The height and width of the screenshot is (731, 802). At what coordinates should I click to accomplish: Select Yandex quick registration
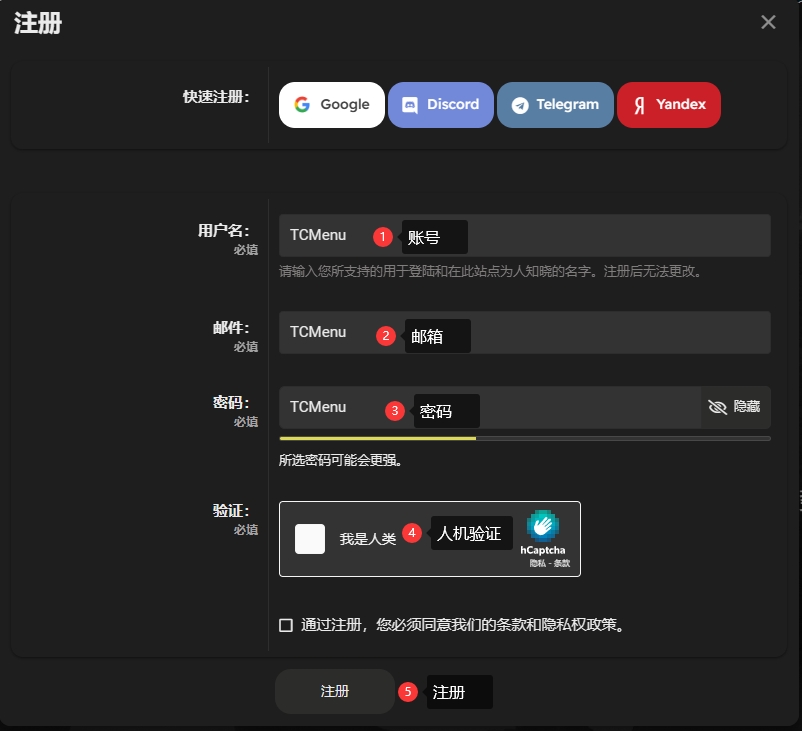[x=668, y=105]
